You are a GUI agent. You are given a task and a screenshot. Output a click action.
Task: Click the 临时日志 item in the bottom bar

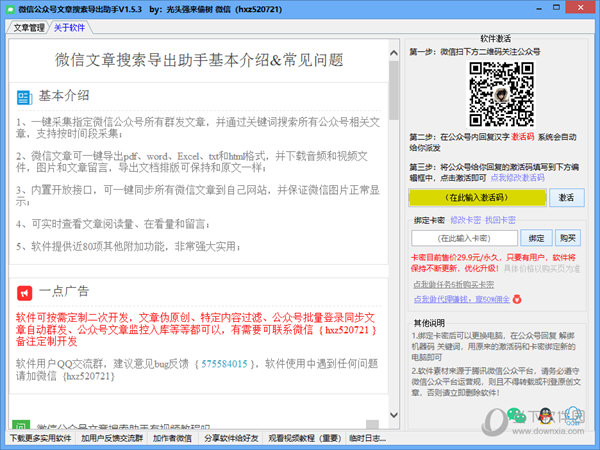point(367,438)
